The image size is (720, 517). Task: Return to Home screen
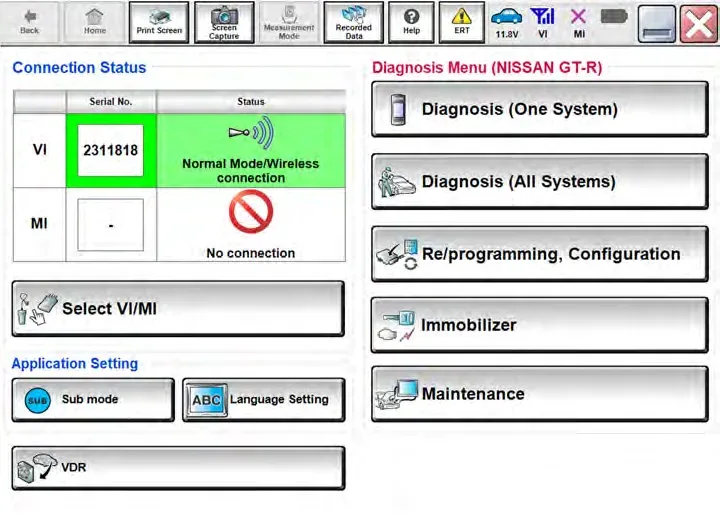pos(95,22)
